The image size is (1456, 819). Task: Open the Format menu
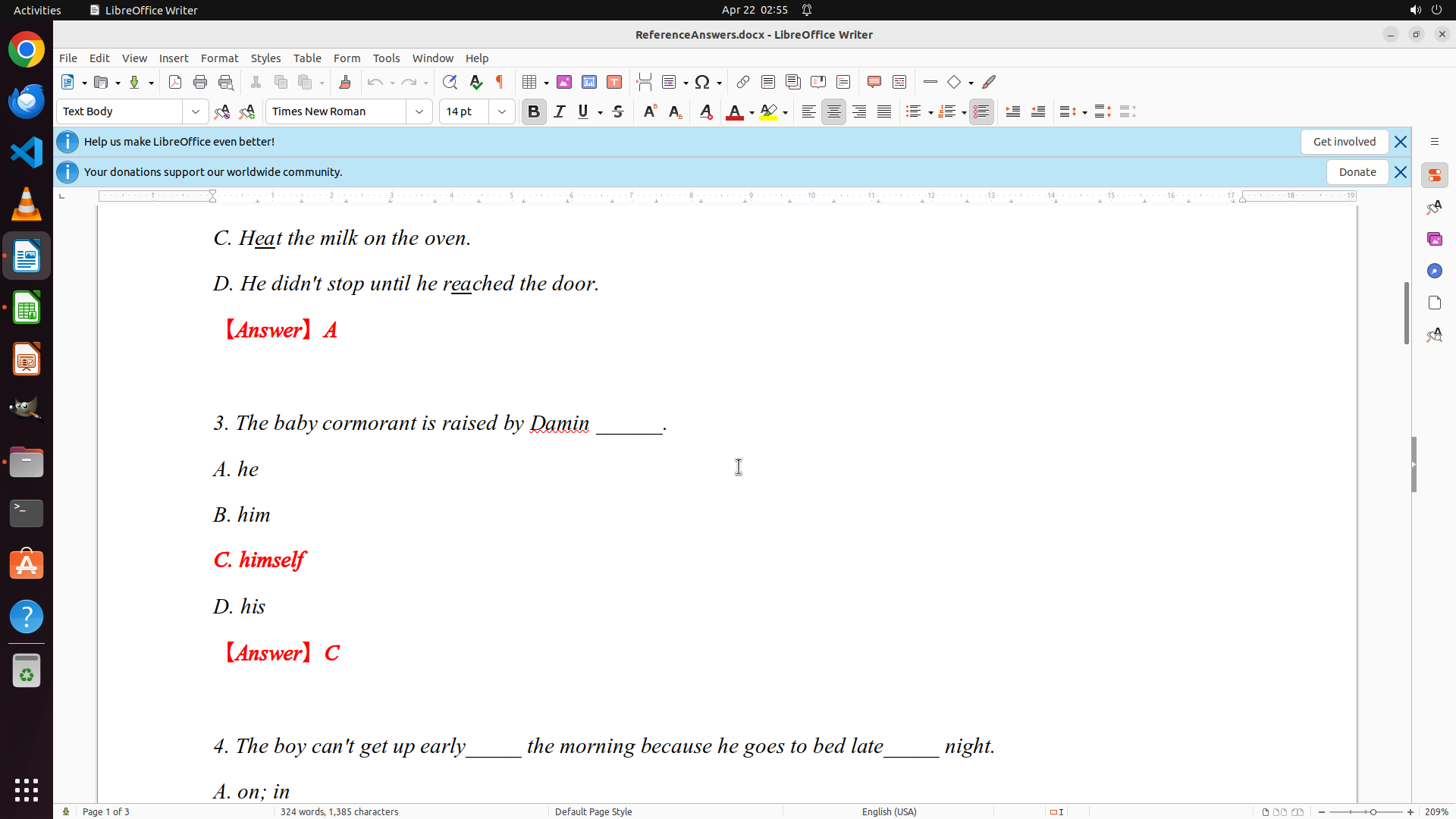(x=219, y=58)
